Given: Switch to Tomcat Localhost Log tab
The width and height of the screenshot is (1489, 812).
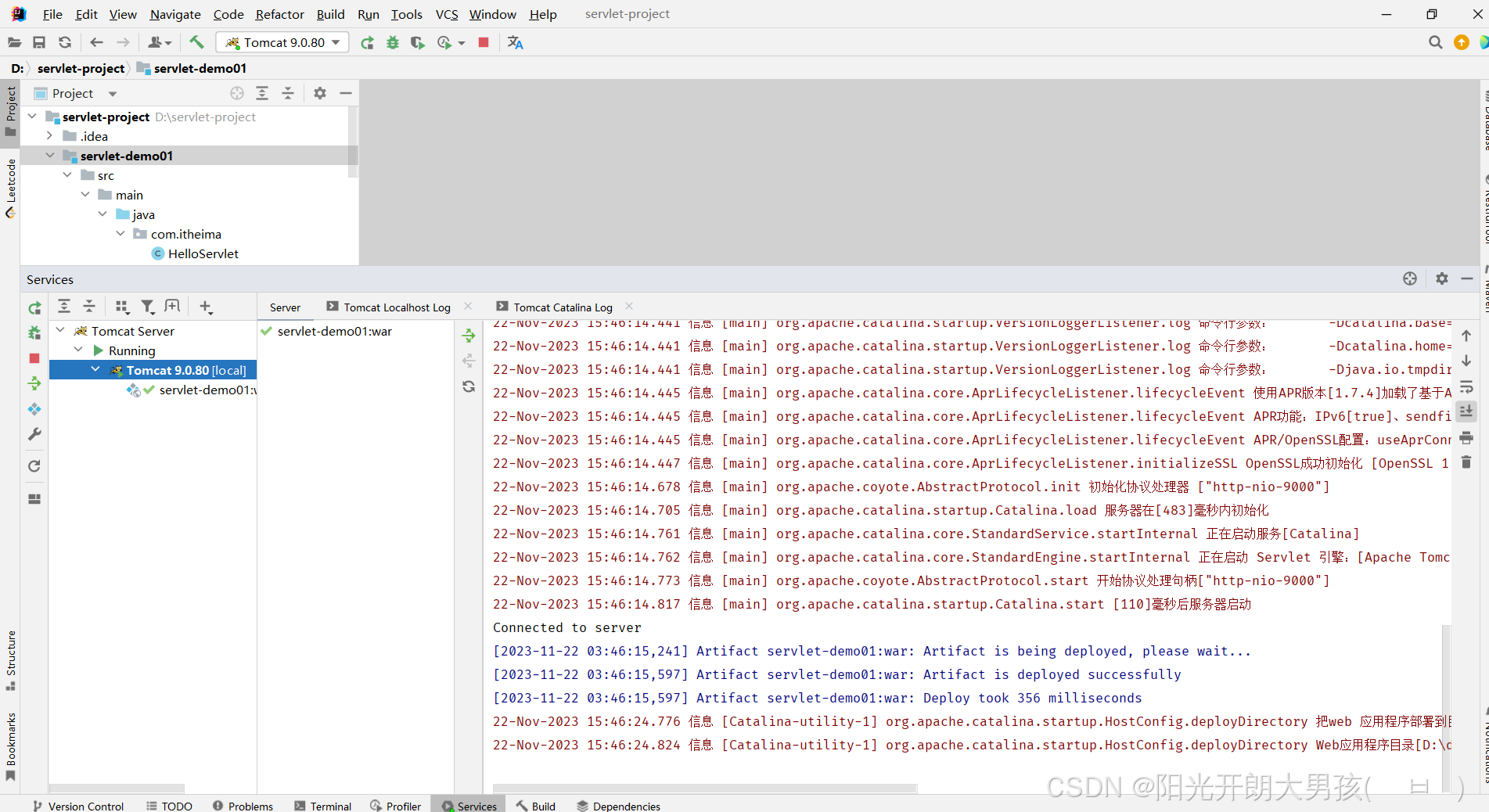Looking at the screenshot, I should pos(389,307).
